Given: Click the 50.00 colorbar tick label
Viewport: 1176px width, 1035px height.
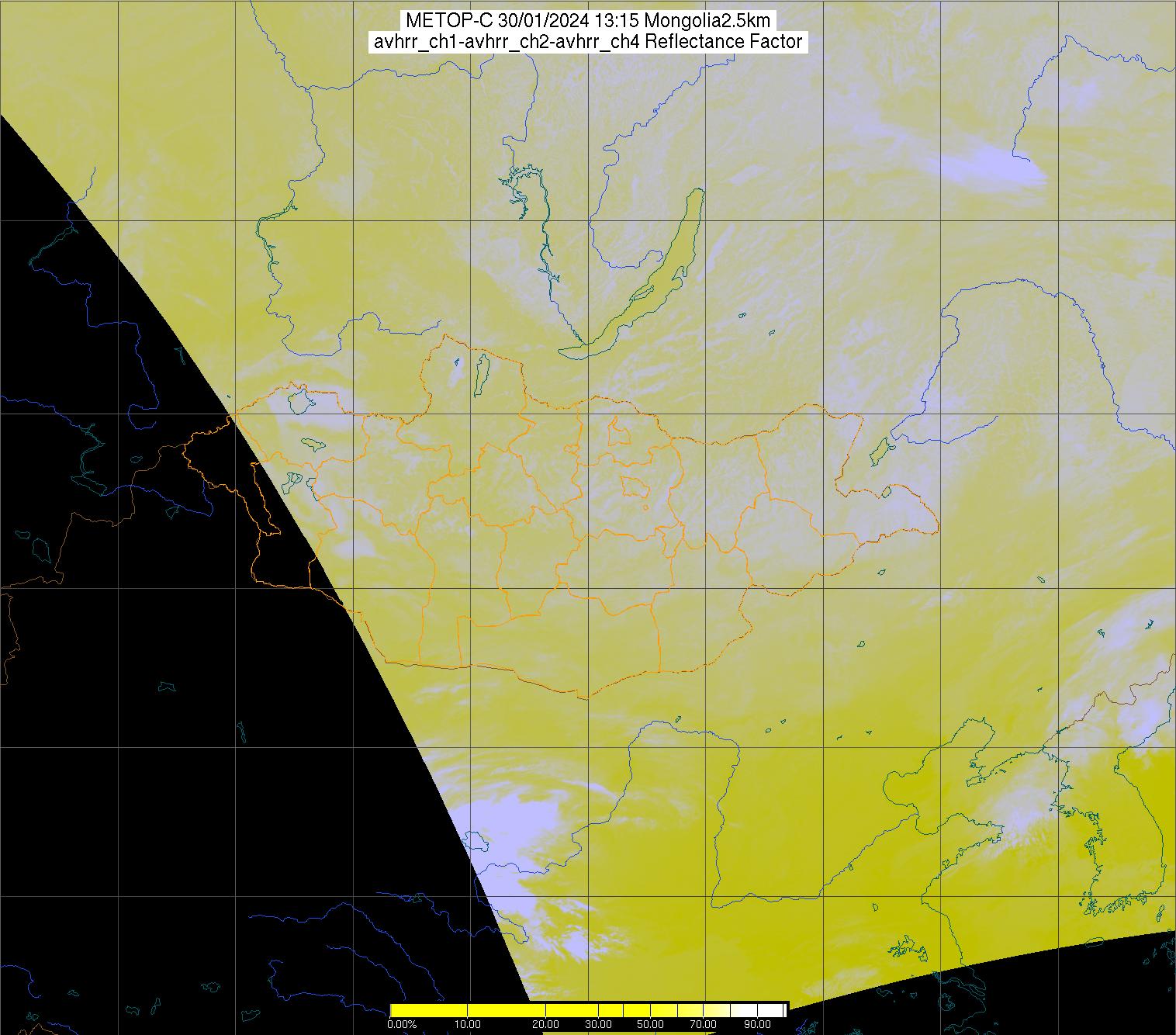Looking at the screenshot, I should click(x=650, y=1025).
